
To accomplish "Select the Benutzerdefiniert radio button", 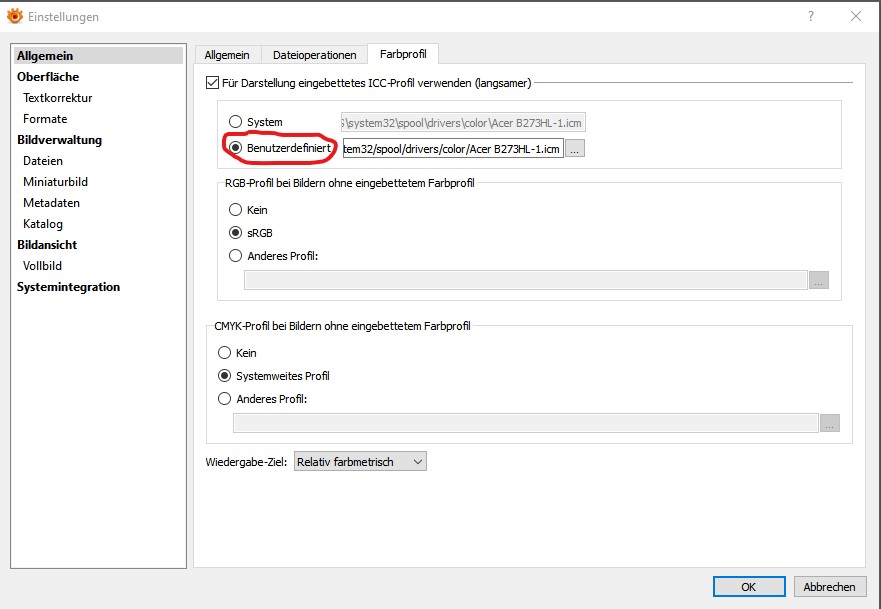I will (x=235, y=148).
